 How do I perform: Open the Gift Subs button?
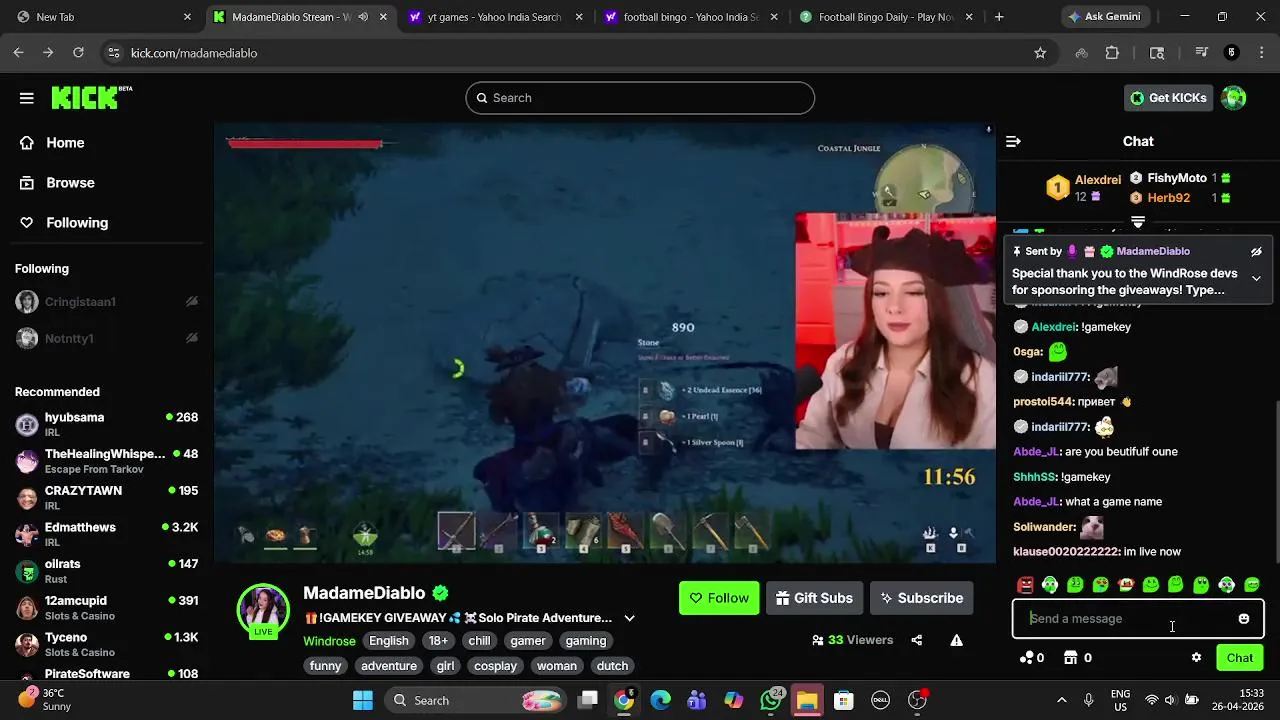[x=814, y=598]
